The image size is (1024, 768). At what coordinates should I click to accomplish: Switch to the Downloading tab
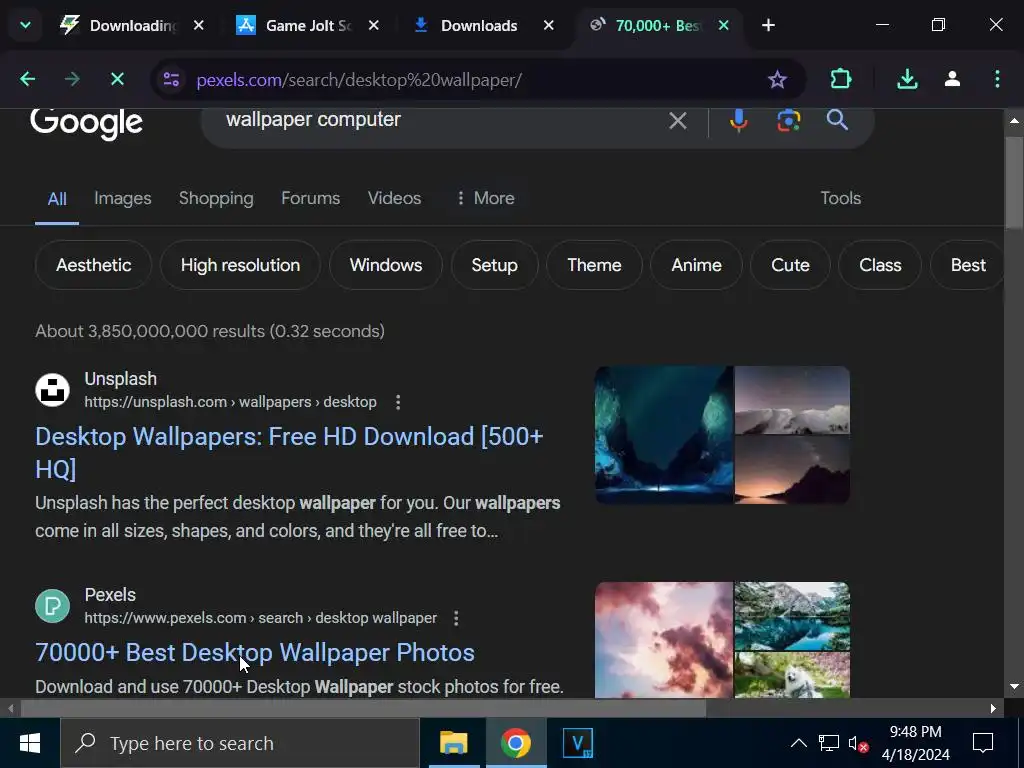pyautogui.click(x=118, y=25)
